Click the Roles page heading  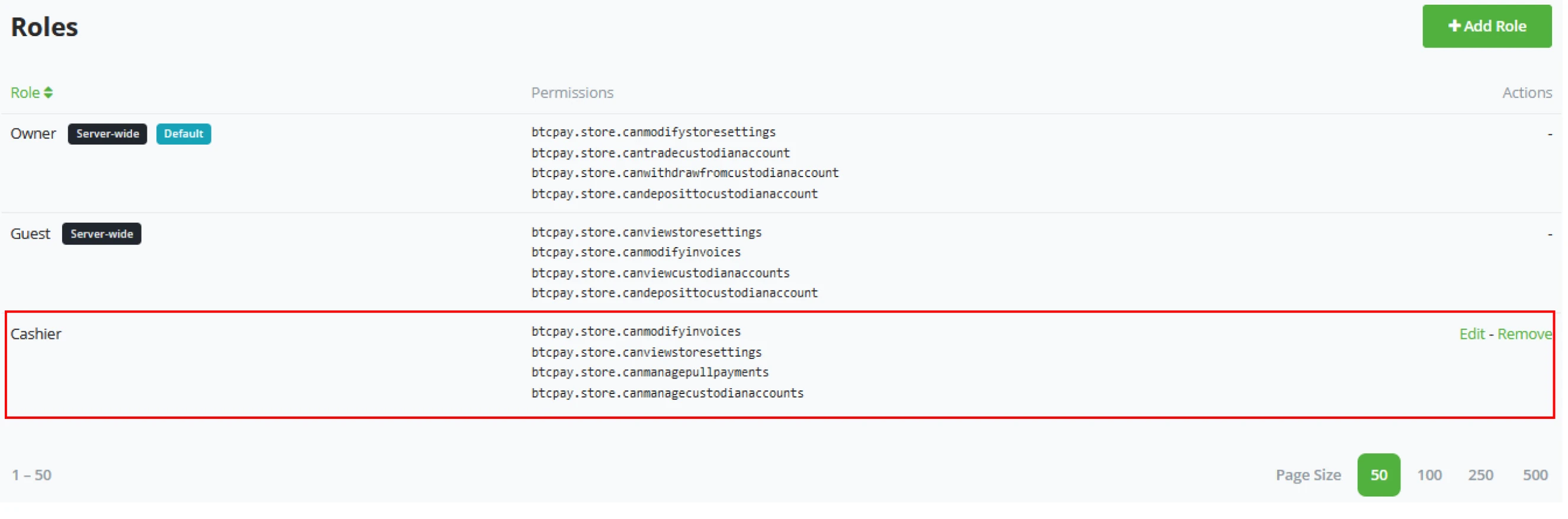pos(44,27)
